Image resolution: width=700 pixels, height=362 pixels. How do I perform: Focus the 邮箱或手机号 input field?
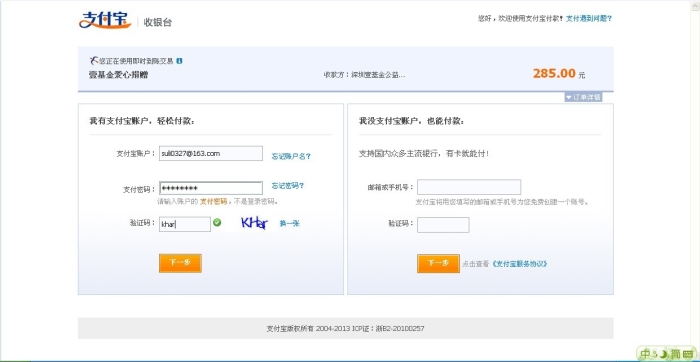(469, 187)
